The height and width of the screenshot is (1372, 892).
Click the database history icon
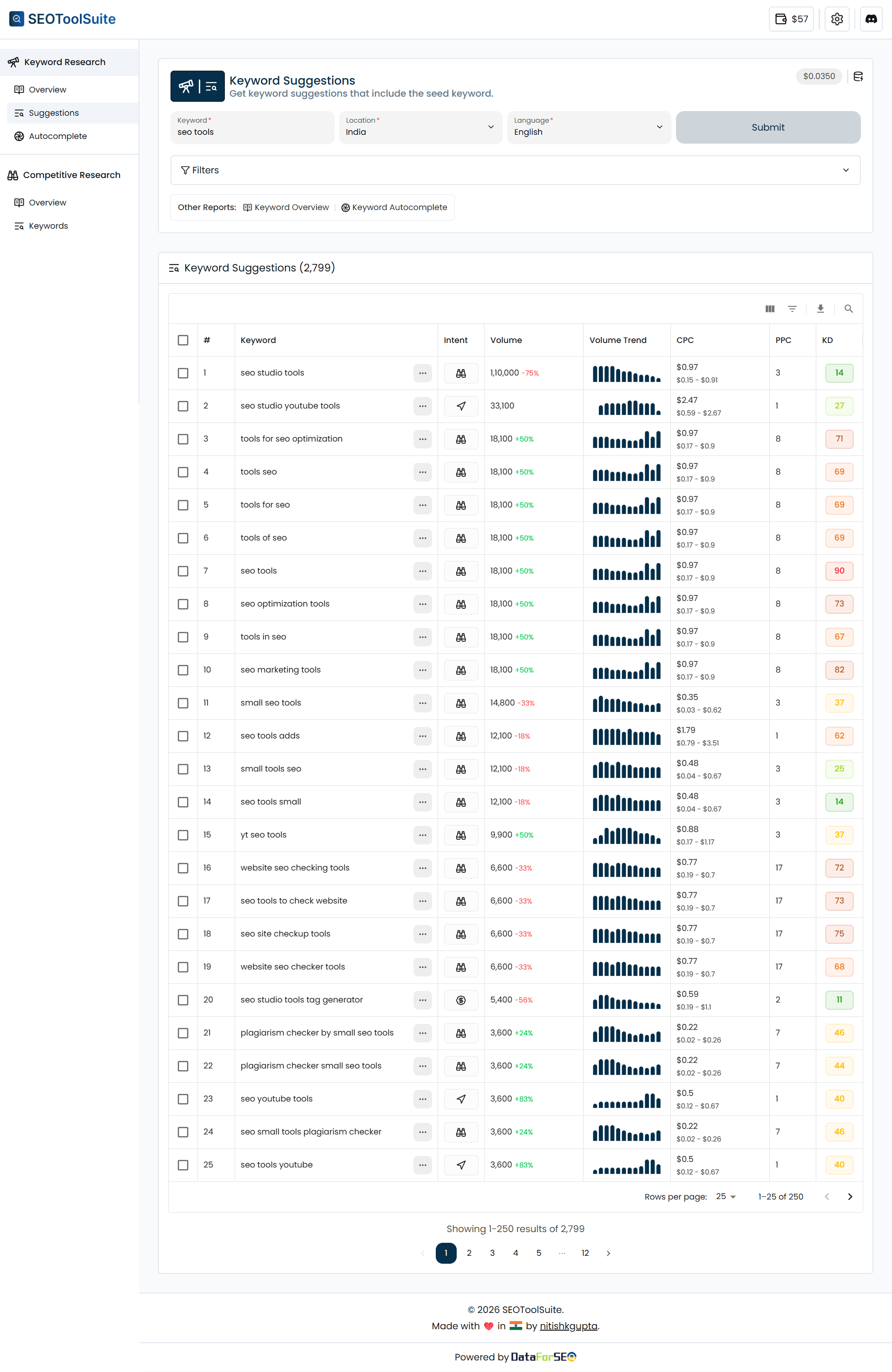click(x=858, y=76)
